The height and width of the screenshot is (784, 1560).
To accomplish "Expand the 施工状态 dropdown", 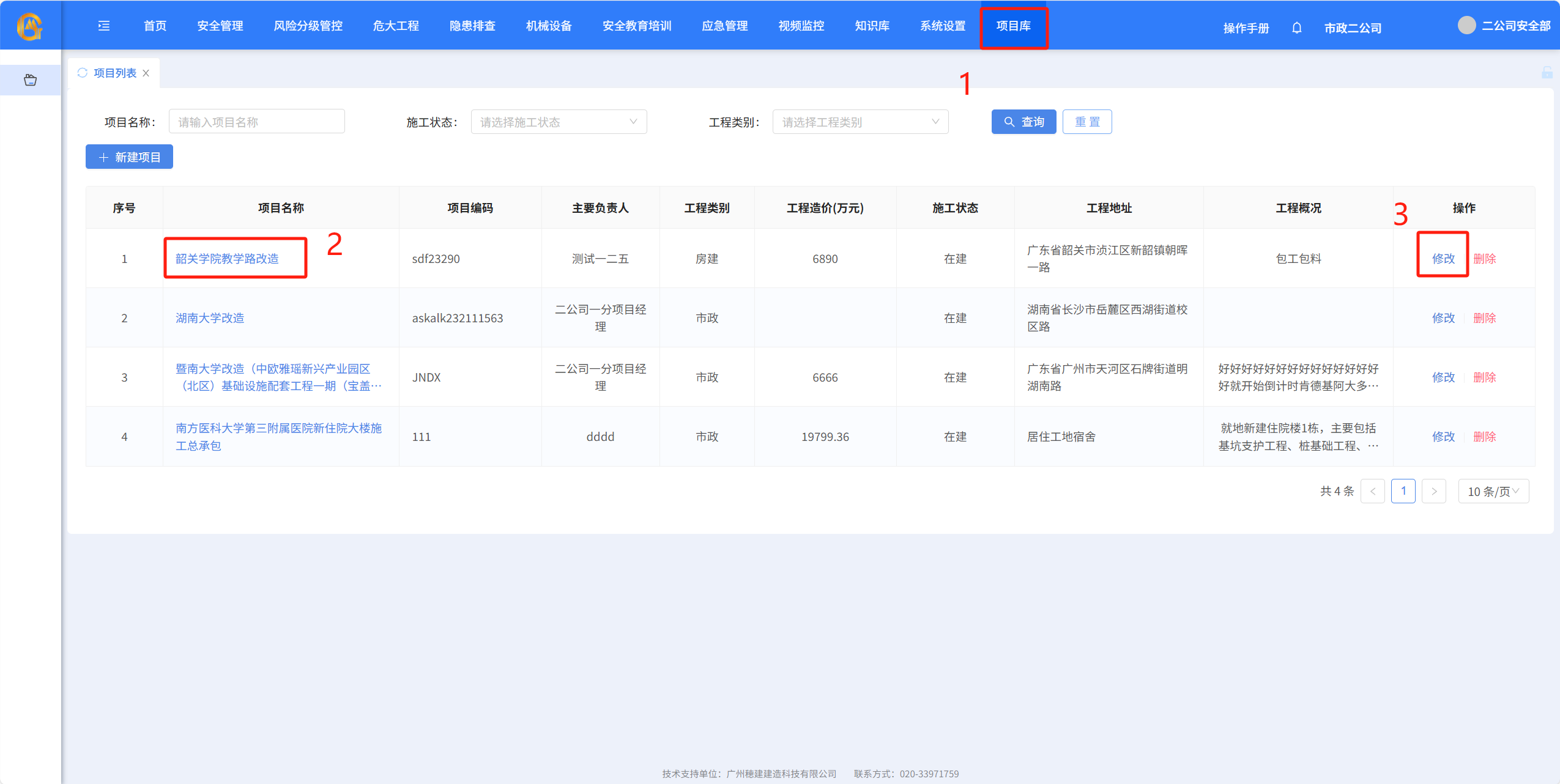I will [x=559, y=122].
